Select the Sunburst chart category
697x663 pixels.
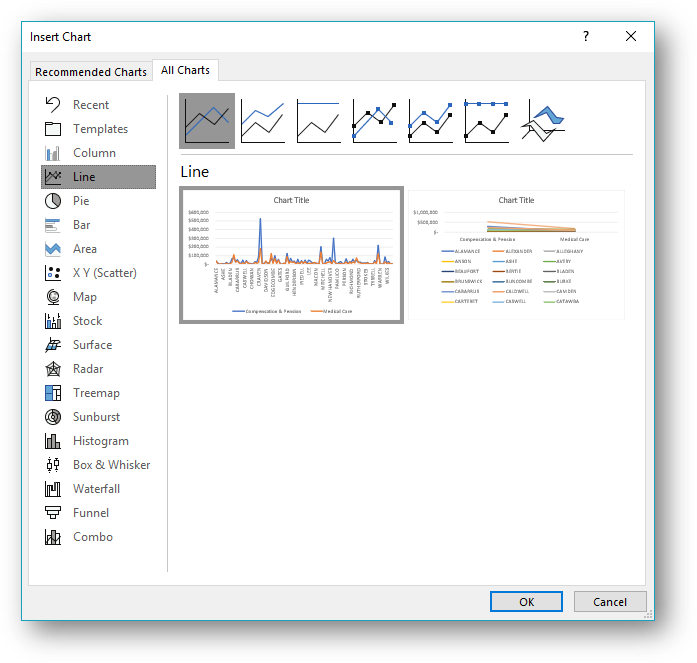(96, 417)
